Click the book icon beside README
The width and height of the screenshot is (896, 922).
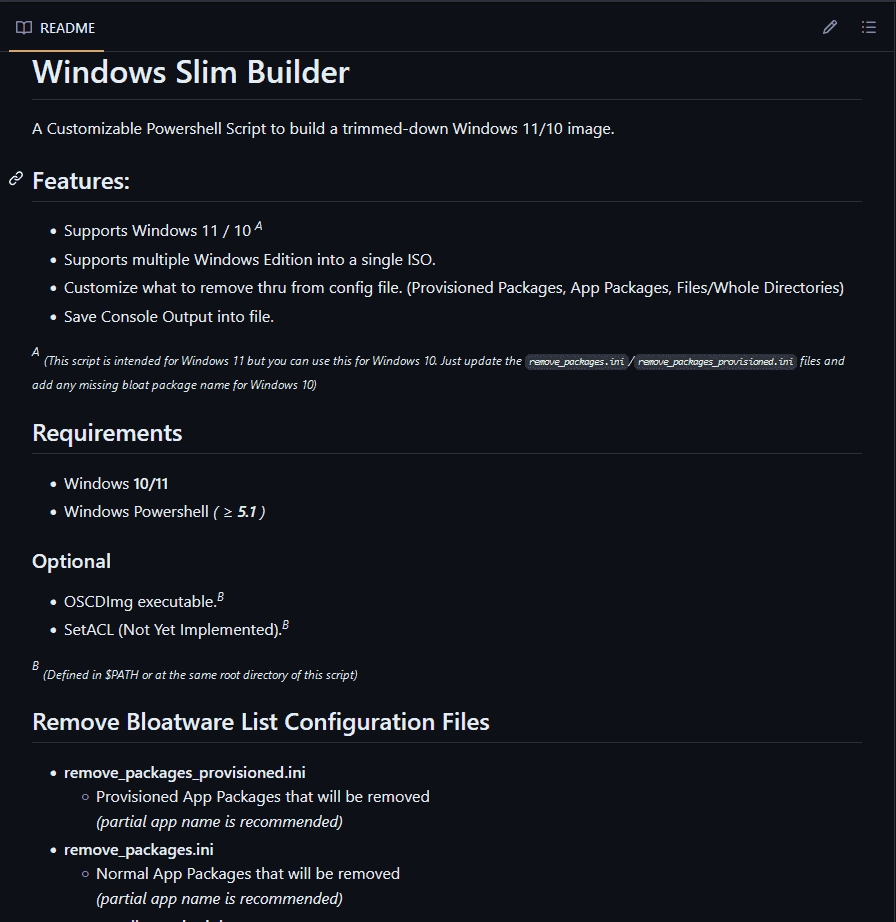(22, 28)
